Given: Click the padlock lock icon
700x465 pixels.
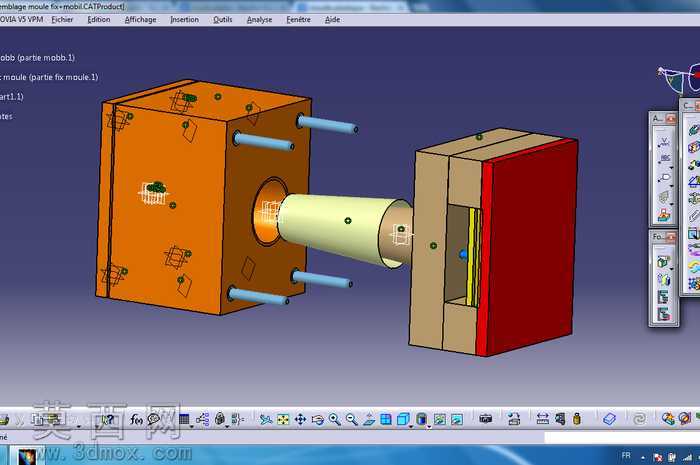Looking at the screenshot, I should (220, 419).
